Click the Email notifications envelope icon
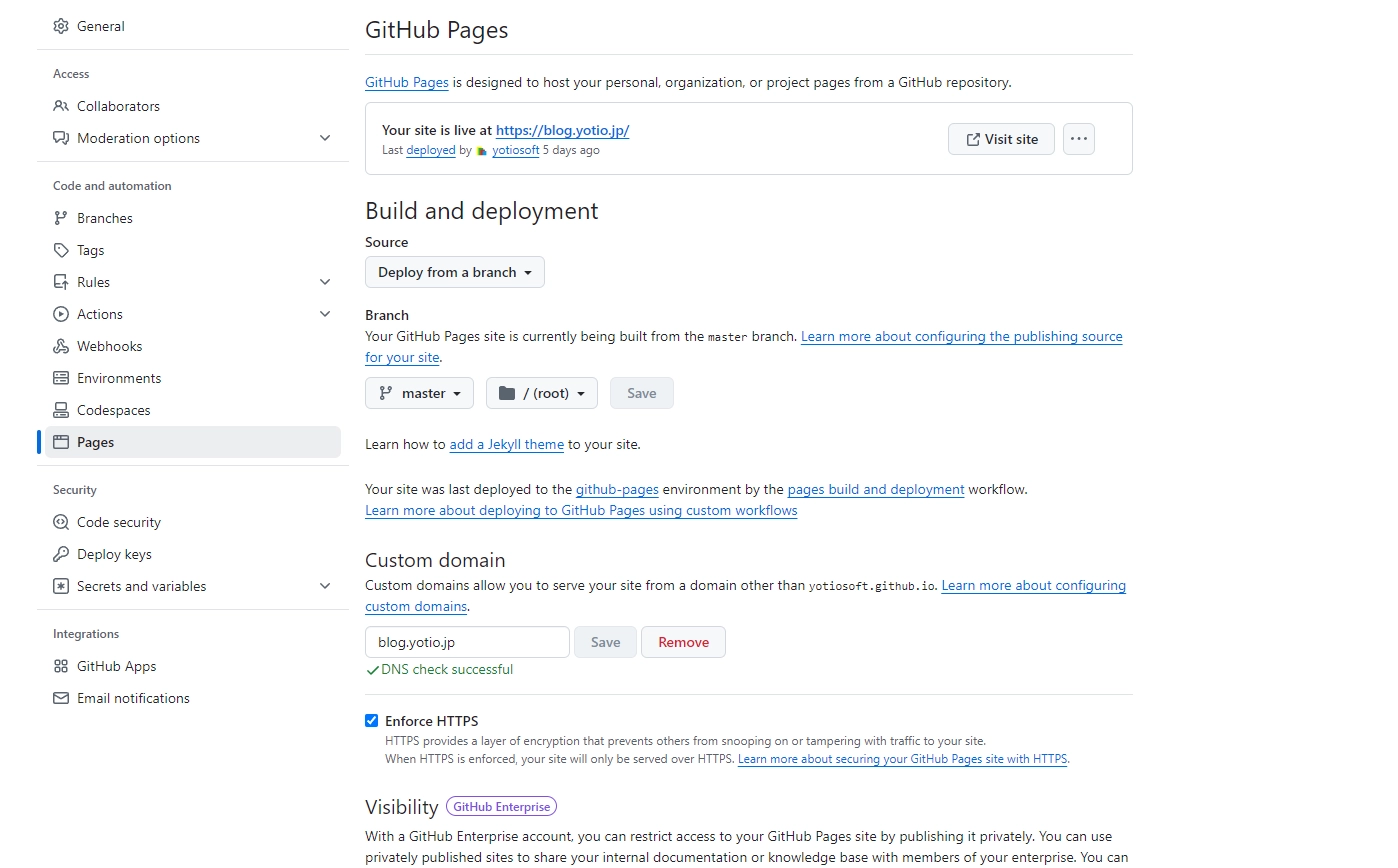The width and height of the screenshot is (1398, 868). tap(61, 698)
